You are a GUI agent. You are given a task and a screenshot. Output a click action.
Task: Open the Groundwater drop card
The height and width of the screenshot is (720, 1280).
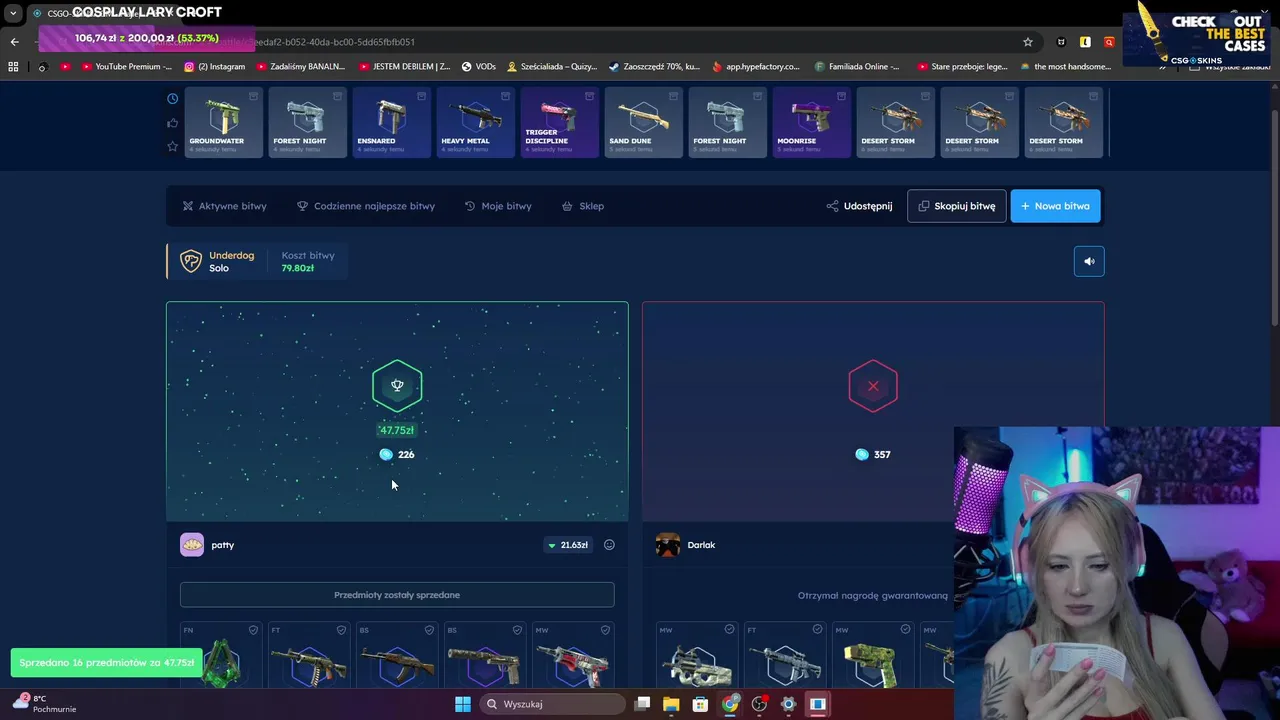[x=224, y=122]
